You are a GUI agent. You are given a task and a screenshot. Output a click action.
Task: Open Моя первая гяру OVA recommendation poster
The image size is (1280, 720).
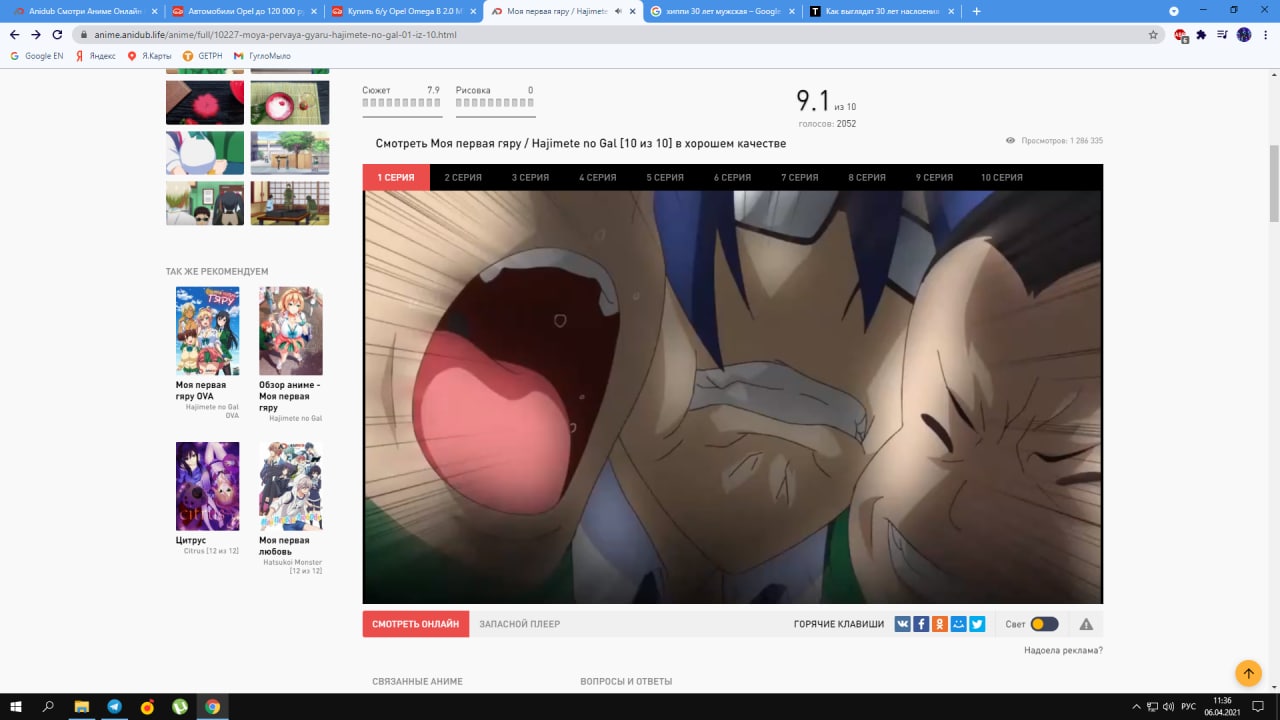click(207, 331)
